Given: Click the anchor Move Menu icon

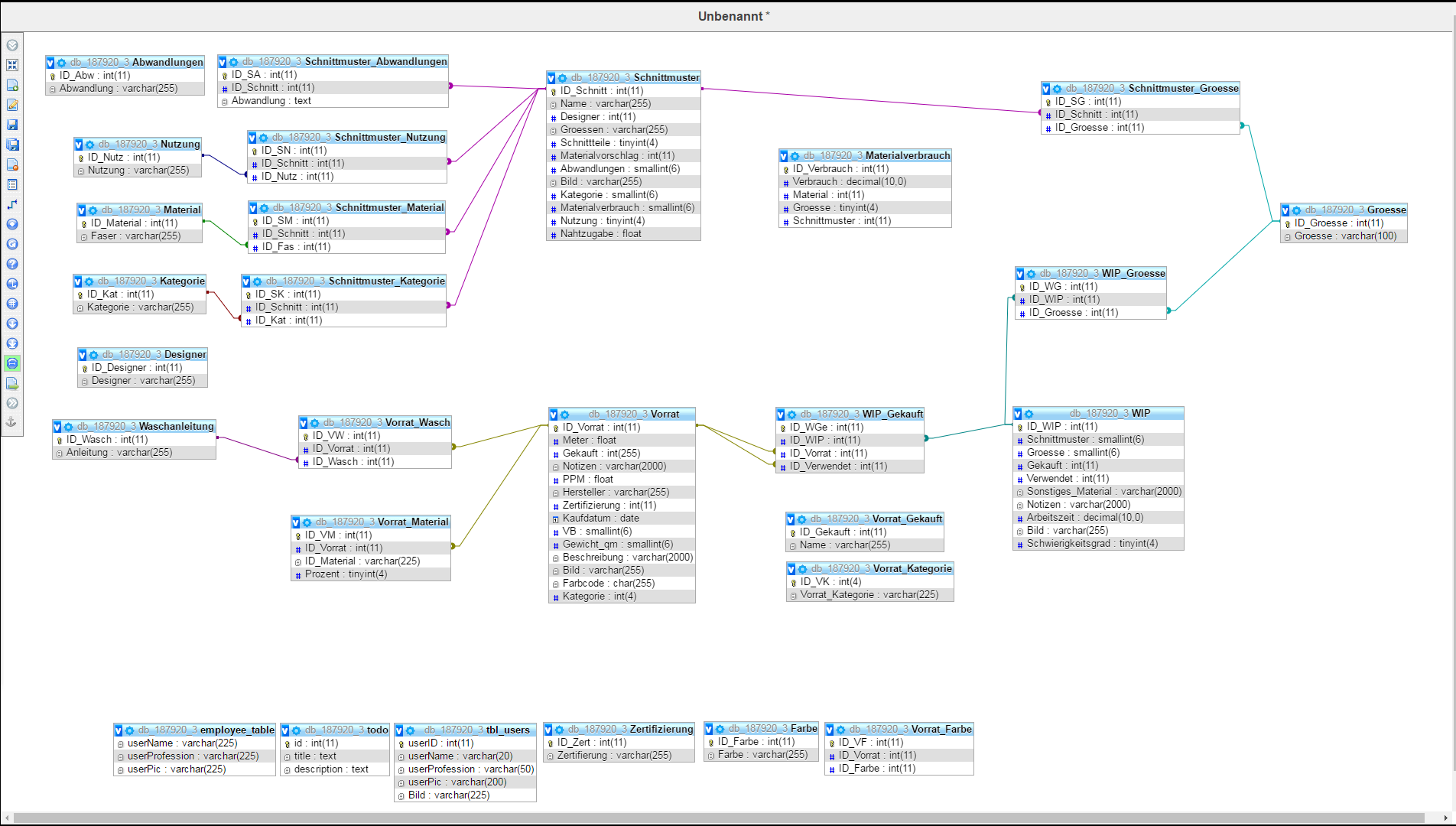Looking at the screenshot, I should 12,422.
